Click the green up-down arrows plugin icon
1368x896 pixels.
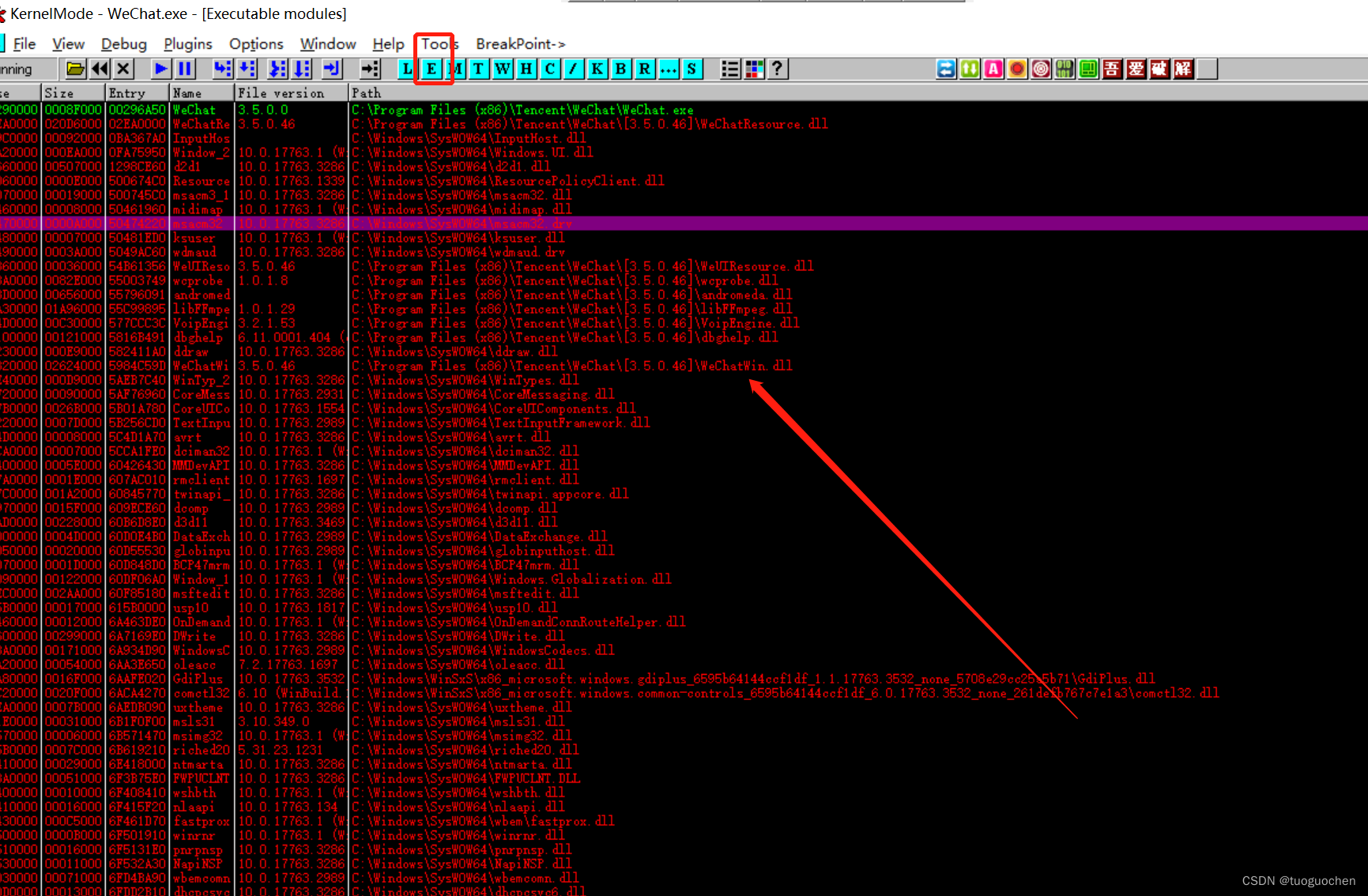tap(970, 69)
